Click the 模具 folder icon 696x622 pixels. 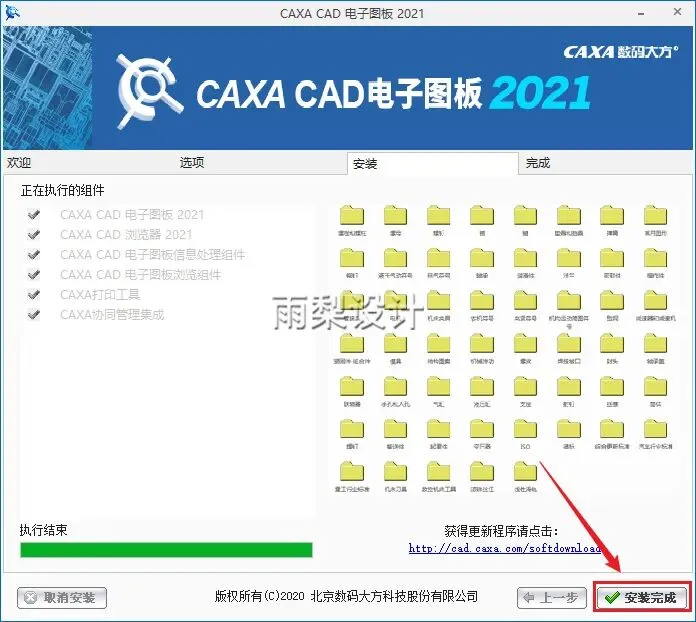tap(395, 344)
